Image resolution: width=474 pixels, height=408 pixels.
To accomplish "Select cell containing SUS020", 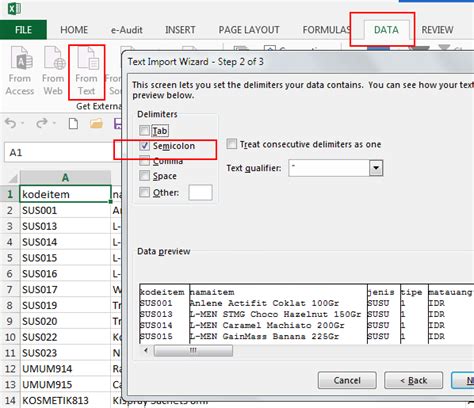I will (x=65, y=321).
